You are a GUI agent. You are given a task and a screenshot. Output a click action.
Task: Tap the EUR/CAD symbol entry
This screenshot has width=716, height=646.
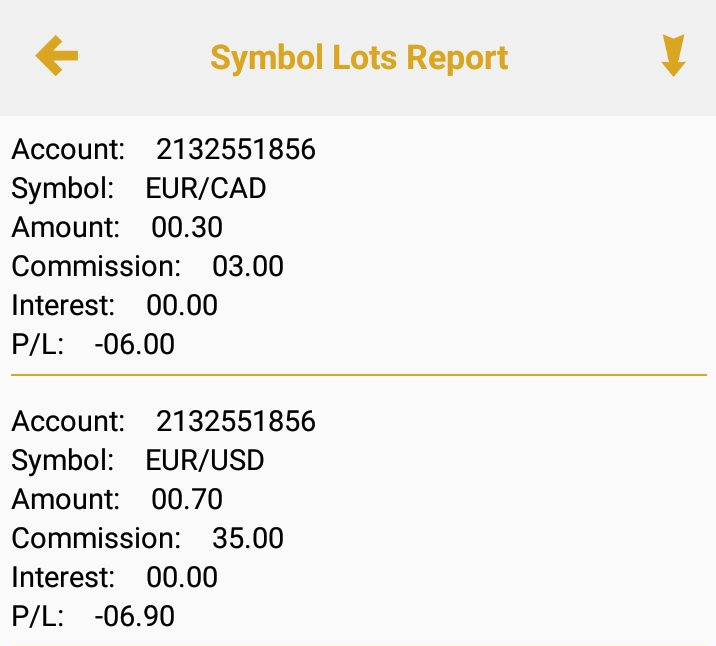[x=206, y=188]
